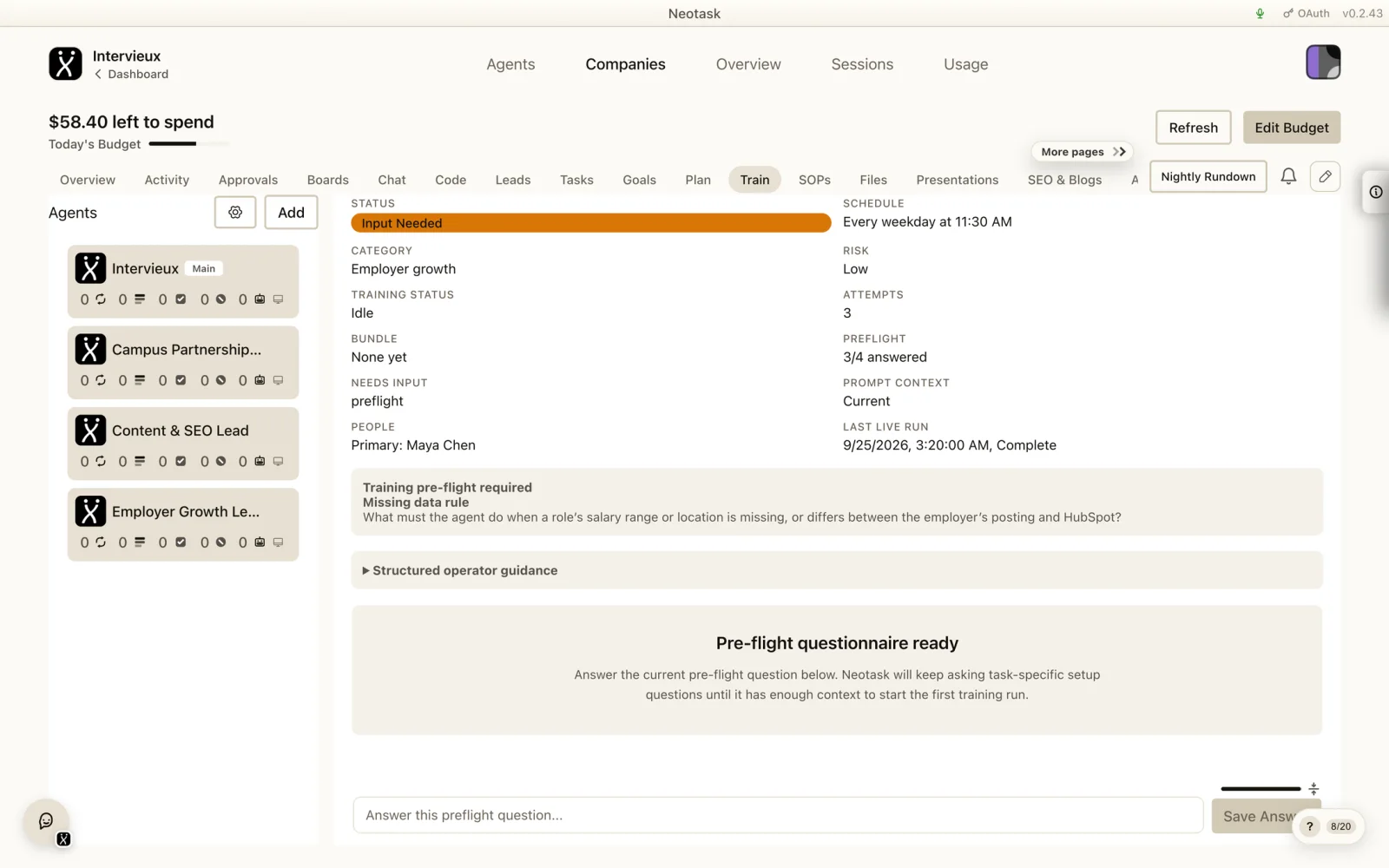Viewport: 1389px width, 868px height.
Task: Open the Approvals page tab
Action: coord(248,180)
